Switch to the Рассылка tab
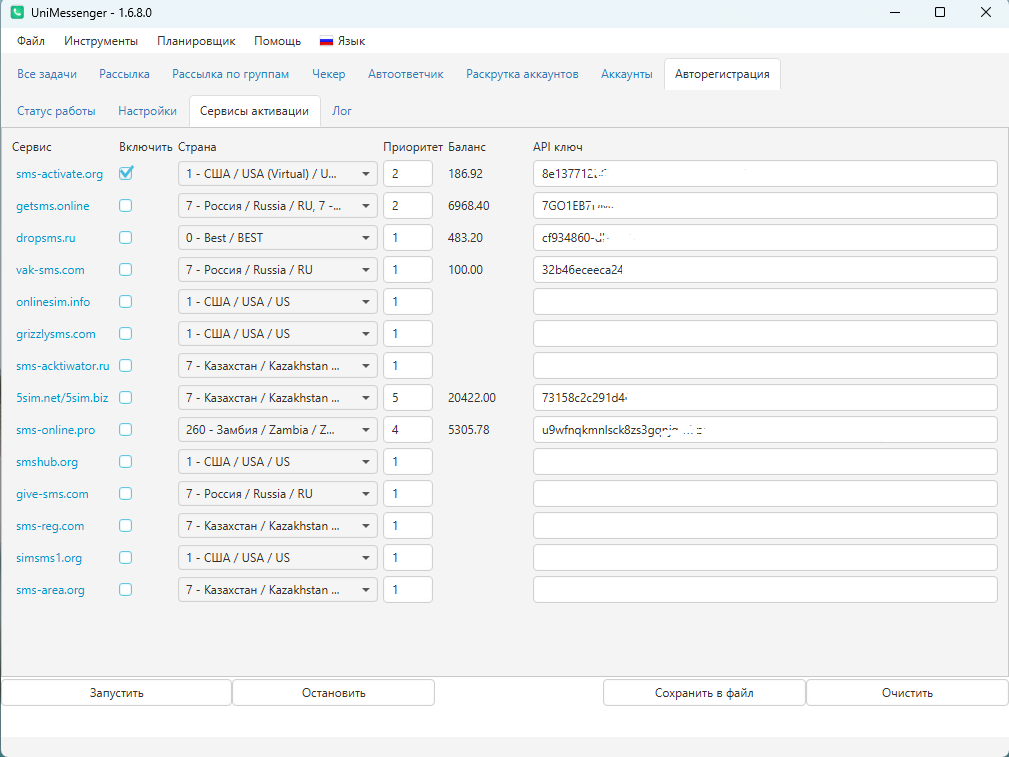The image size is (1009, 757). [x=124, y=74]
